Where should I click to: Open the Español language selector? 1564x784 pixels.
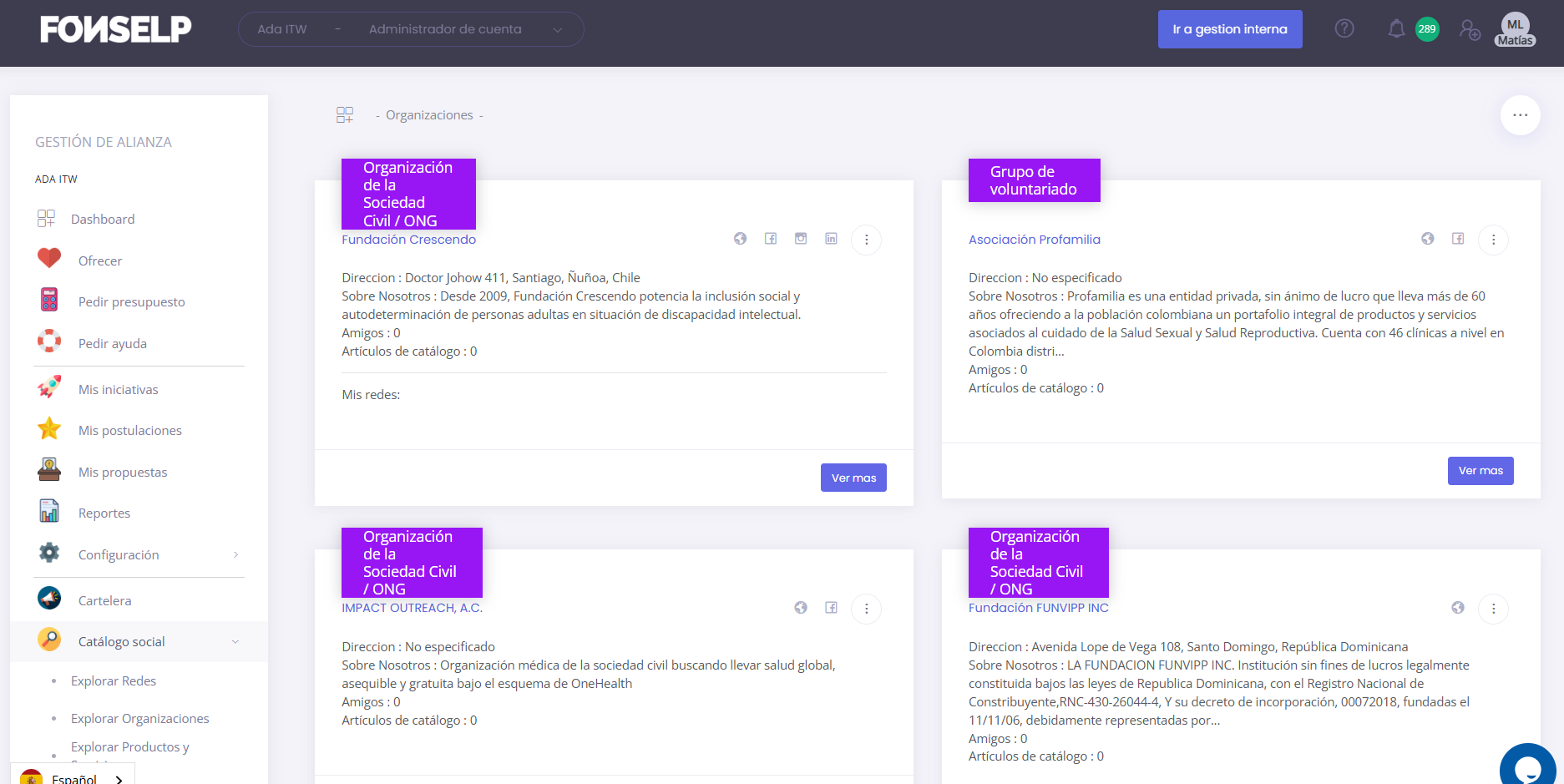[74, 777]
